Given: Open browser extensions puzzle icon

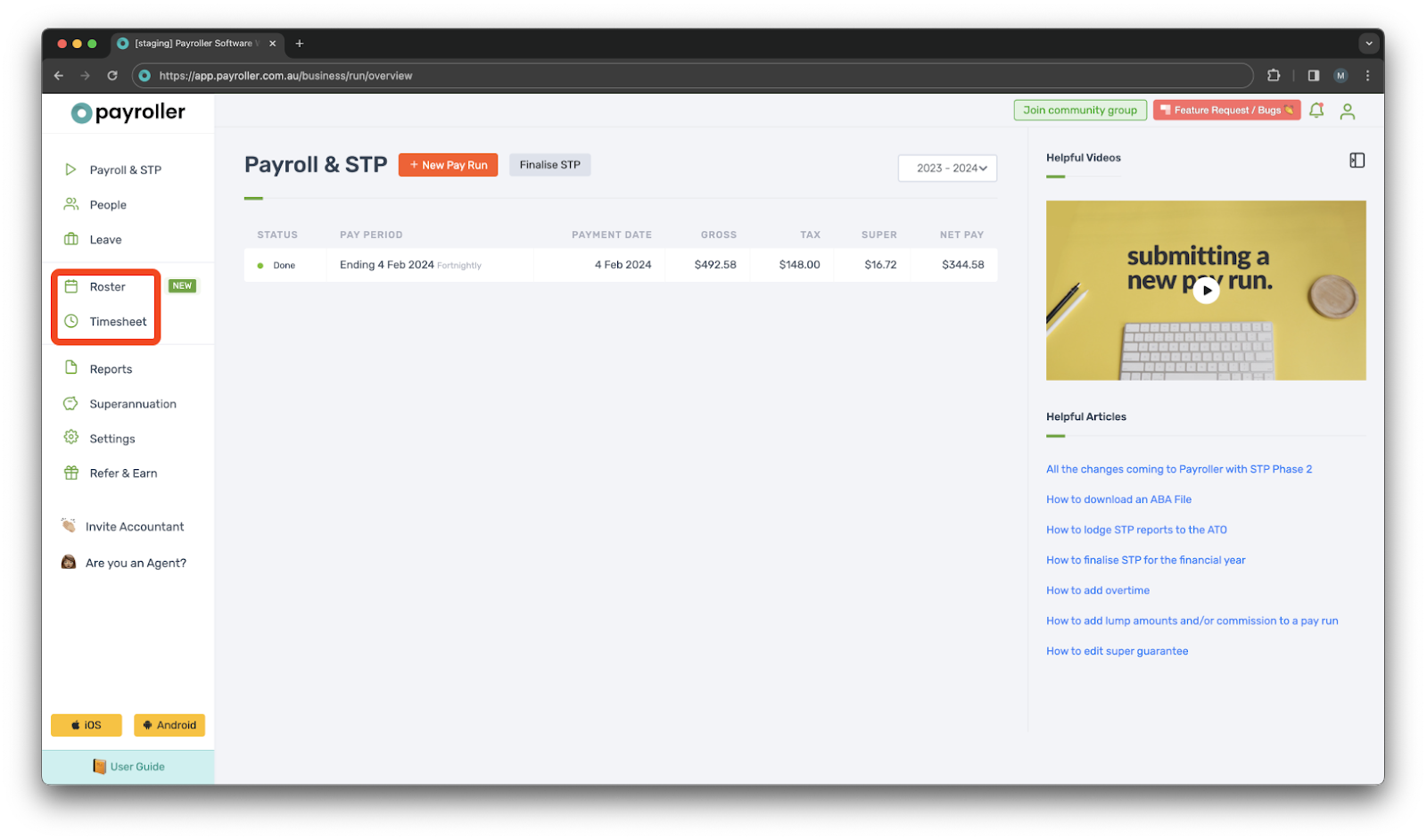Looking at the screenshot, I should tap(1274, 76).
